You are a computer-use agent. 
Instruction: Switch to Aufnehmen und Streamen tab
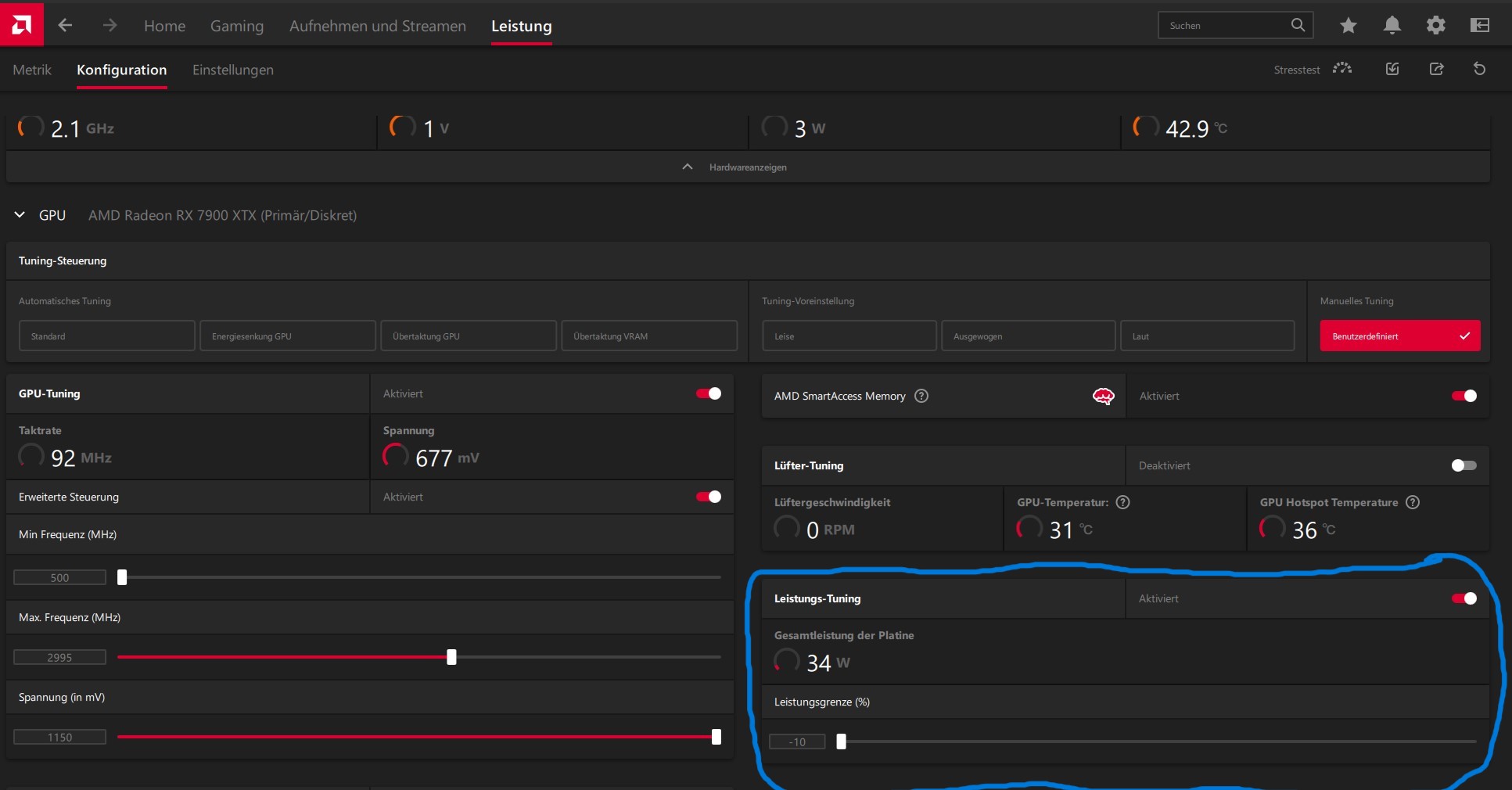click(x=378, y=26)
